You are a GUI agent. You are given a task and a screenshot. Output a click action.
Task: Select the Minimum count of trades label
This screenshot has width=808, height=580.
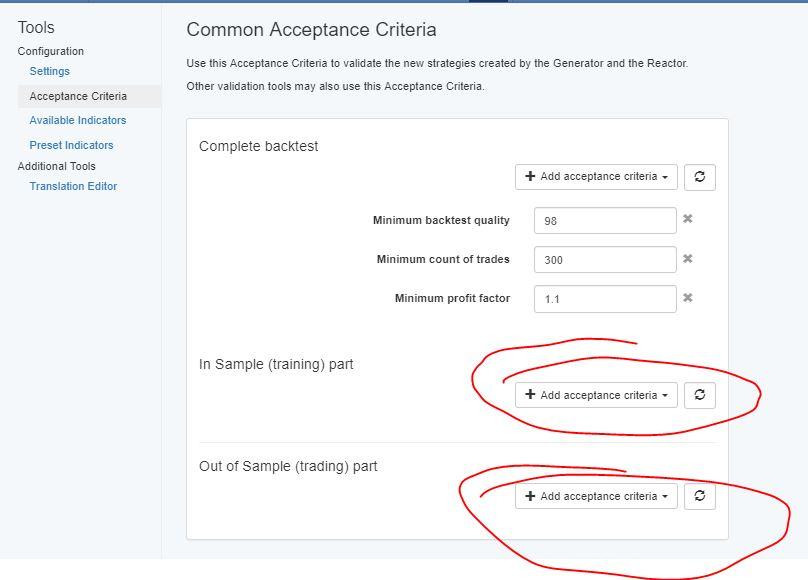pos(443,259)
